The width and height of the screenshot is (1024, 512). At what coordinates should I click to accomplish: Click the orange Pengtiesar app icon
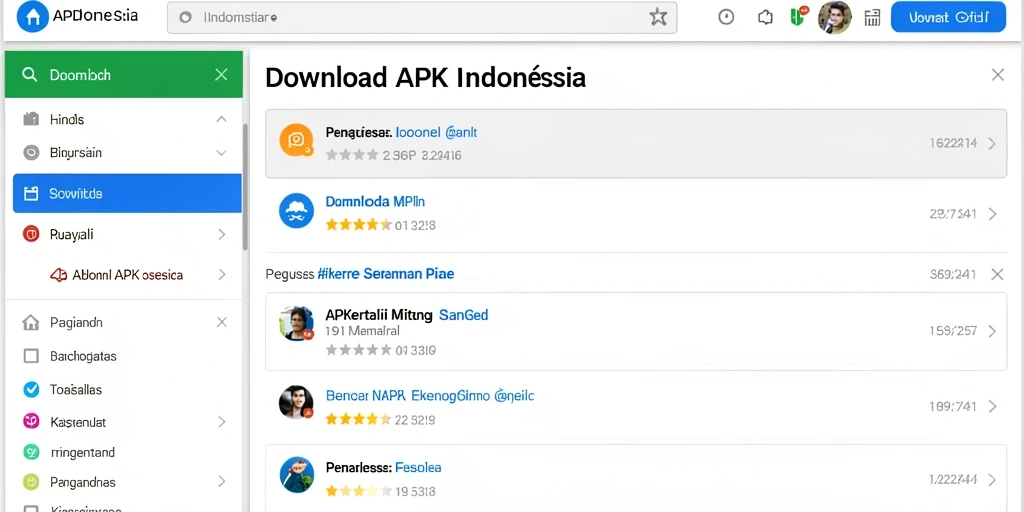pyautogui.click(x=296, y=140)
